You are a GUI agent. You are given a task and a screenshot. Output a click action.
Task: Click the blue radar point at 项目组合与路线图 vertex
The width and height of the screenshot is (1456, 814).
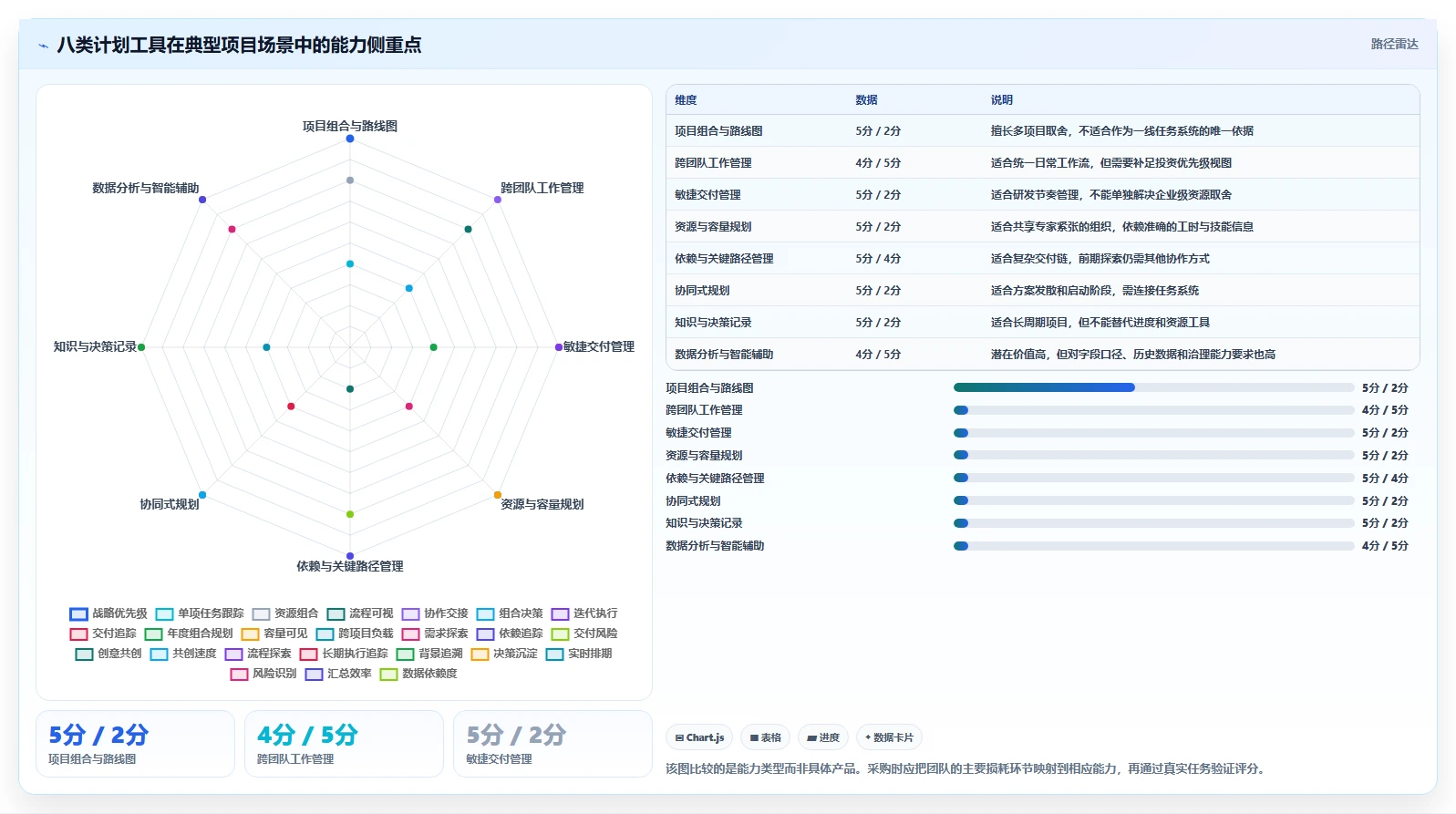click(x=350, y=139)
